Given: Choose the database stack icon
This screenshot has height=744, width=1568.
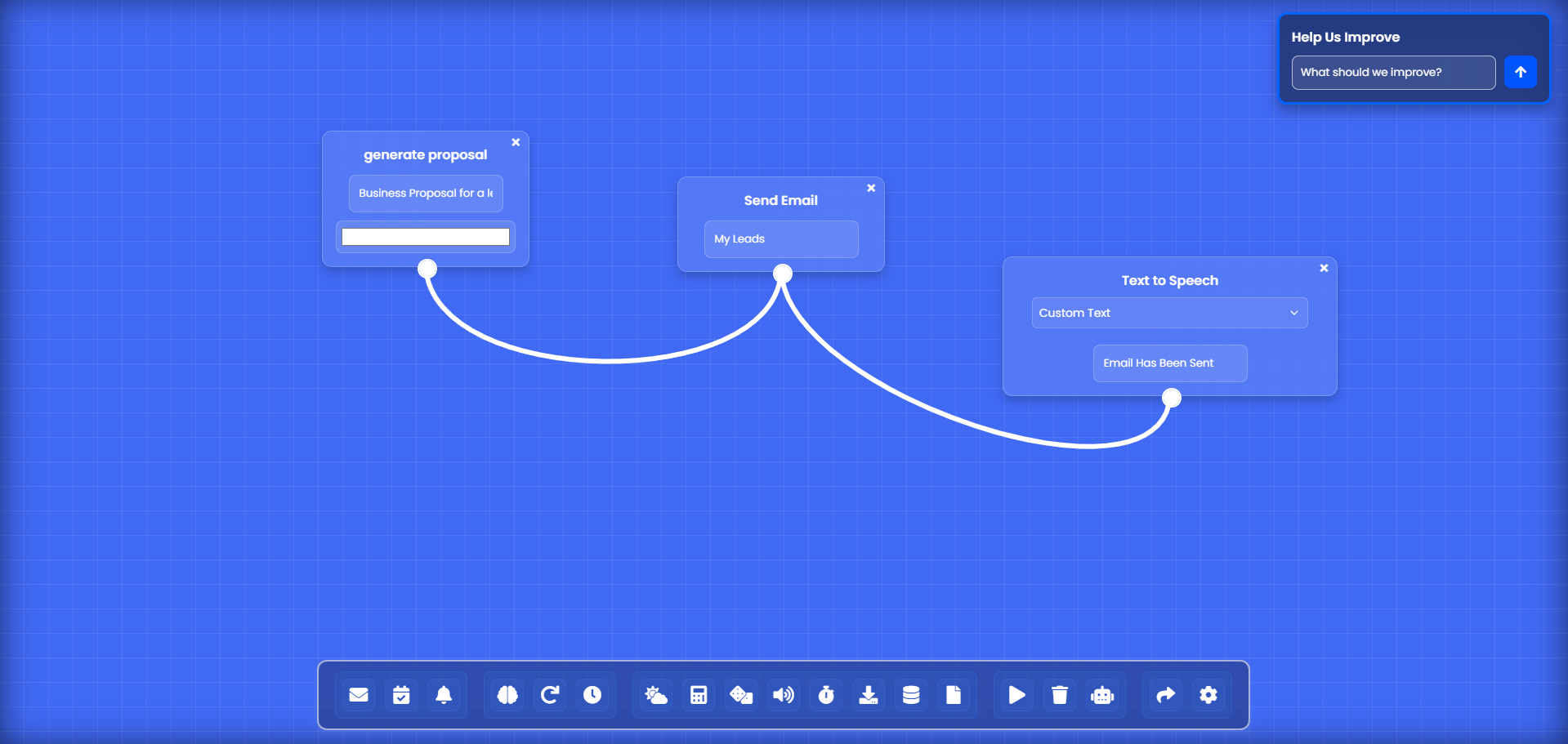Looking at the screenshot, I should click(911, 695).
